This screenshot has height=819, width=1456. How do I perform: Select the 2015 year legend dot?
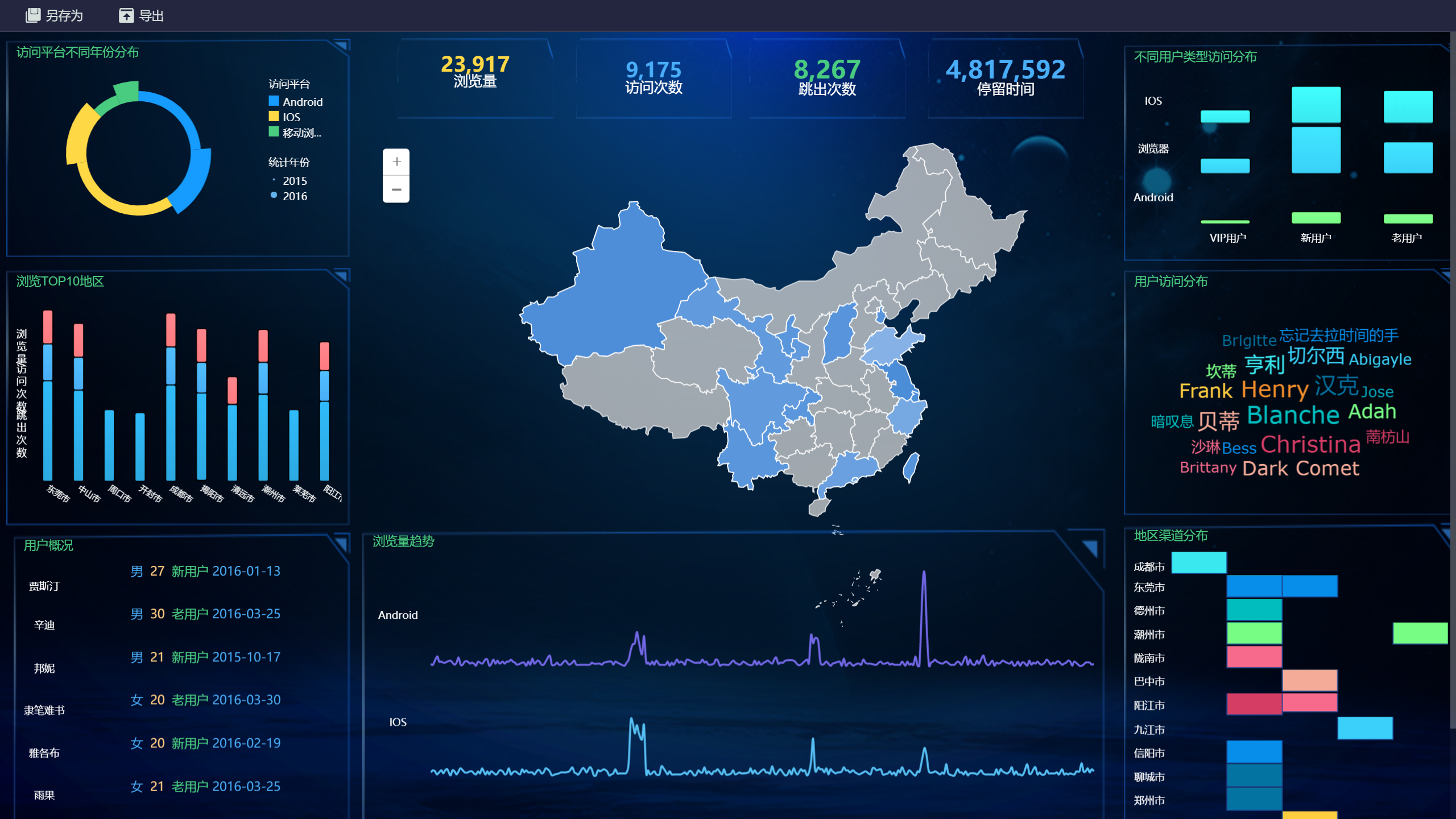pos(274,180)
